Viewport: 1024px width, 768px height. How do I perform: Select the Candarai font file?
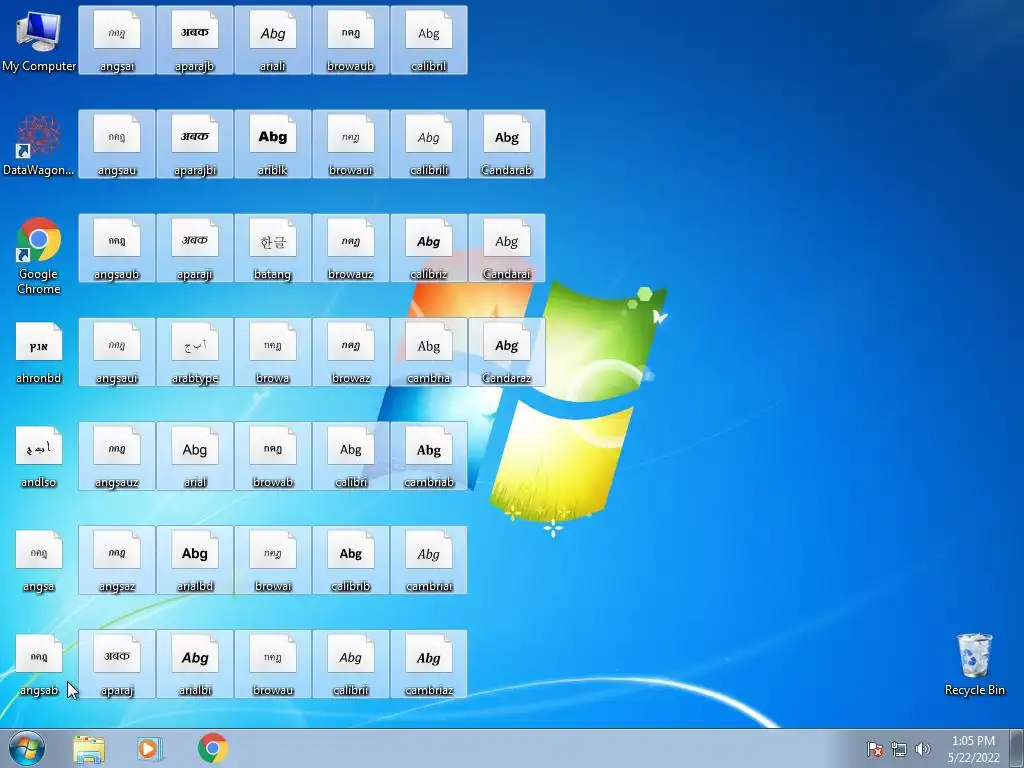tap(507, 248)
